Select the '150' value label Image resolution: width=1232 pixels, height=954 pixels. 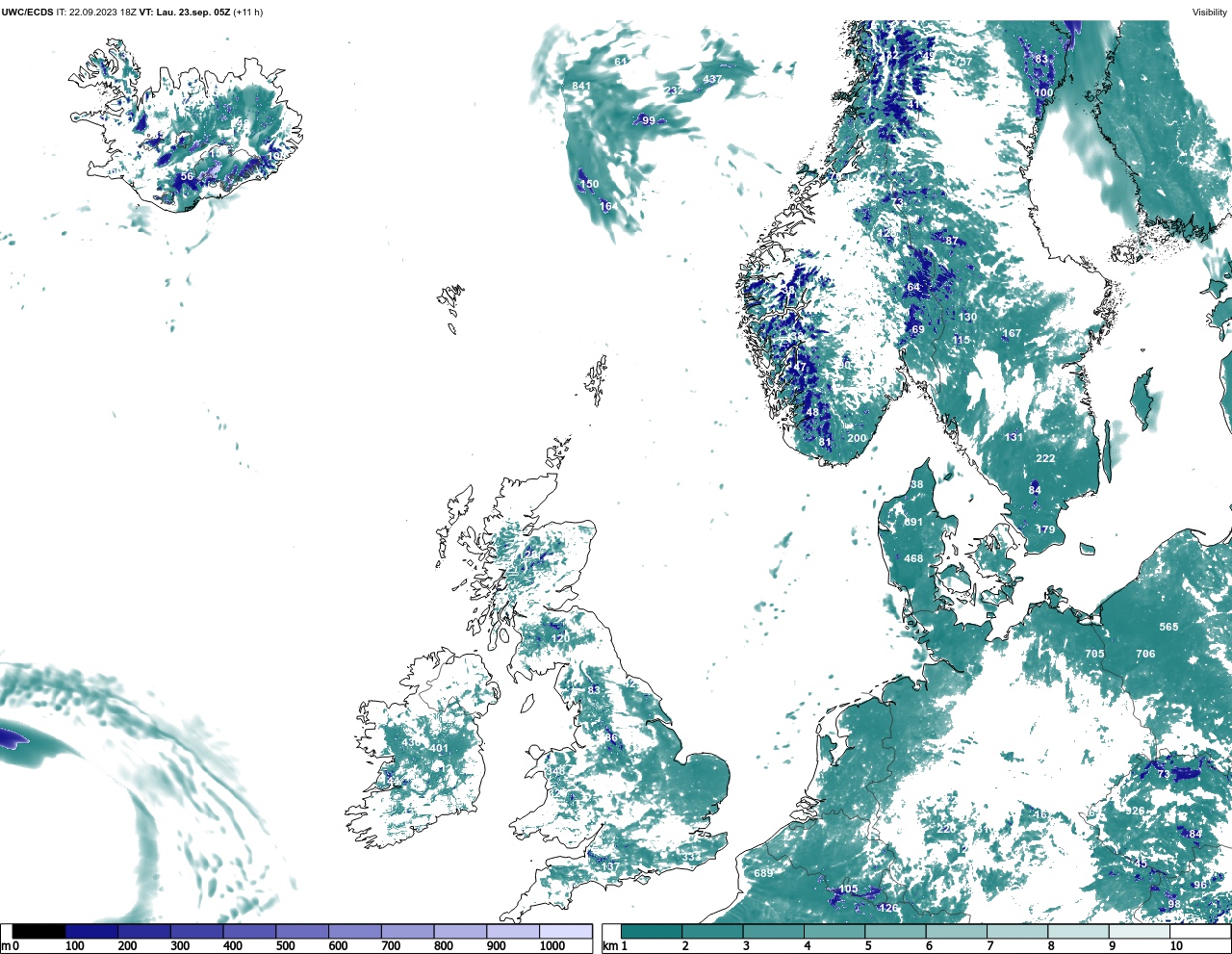pos(589,184)
